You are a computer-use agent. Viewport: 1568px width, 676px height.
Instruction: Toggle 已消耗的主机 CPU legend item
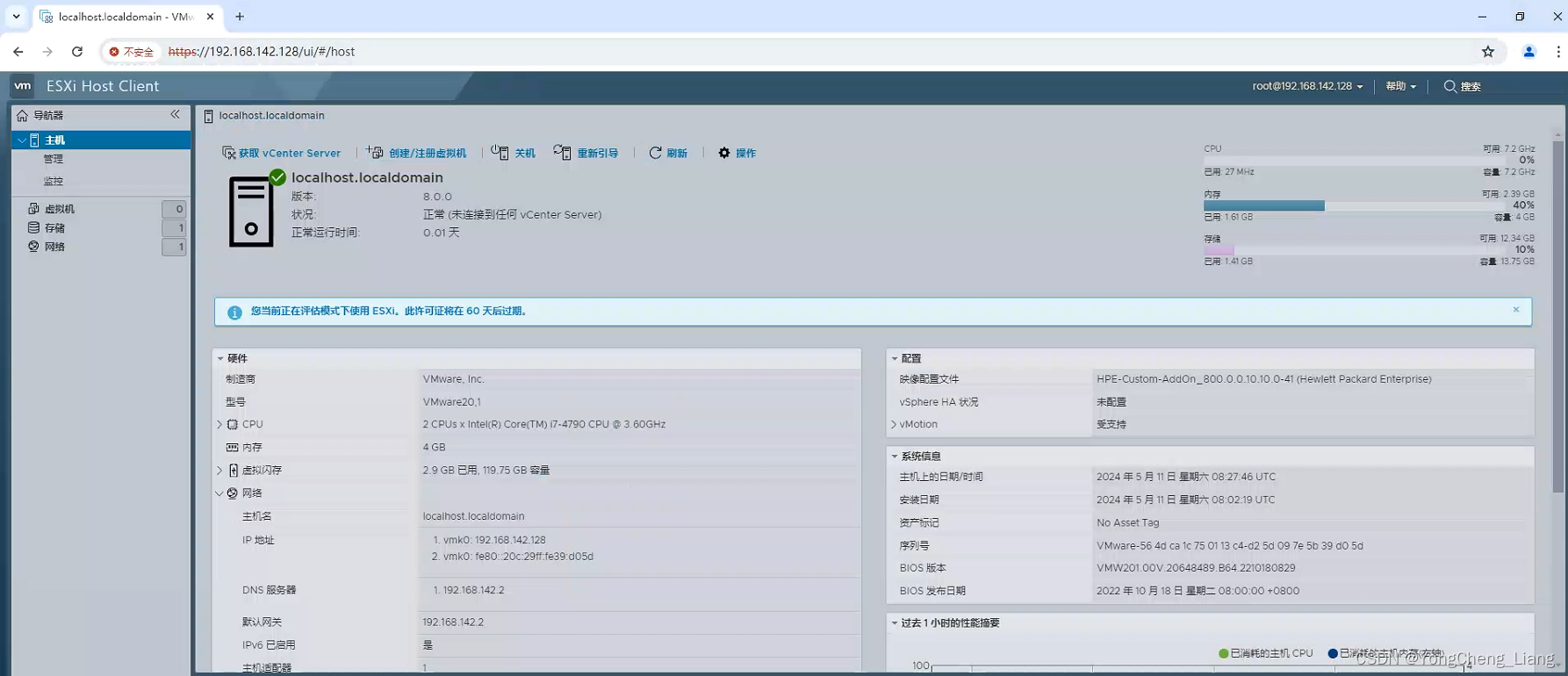coord(1266,653)
